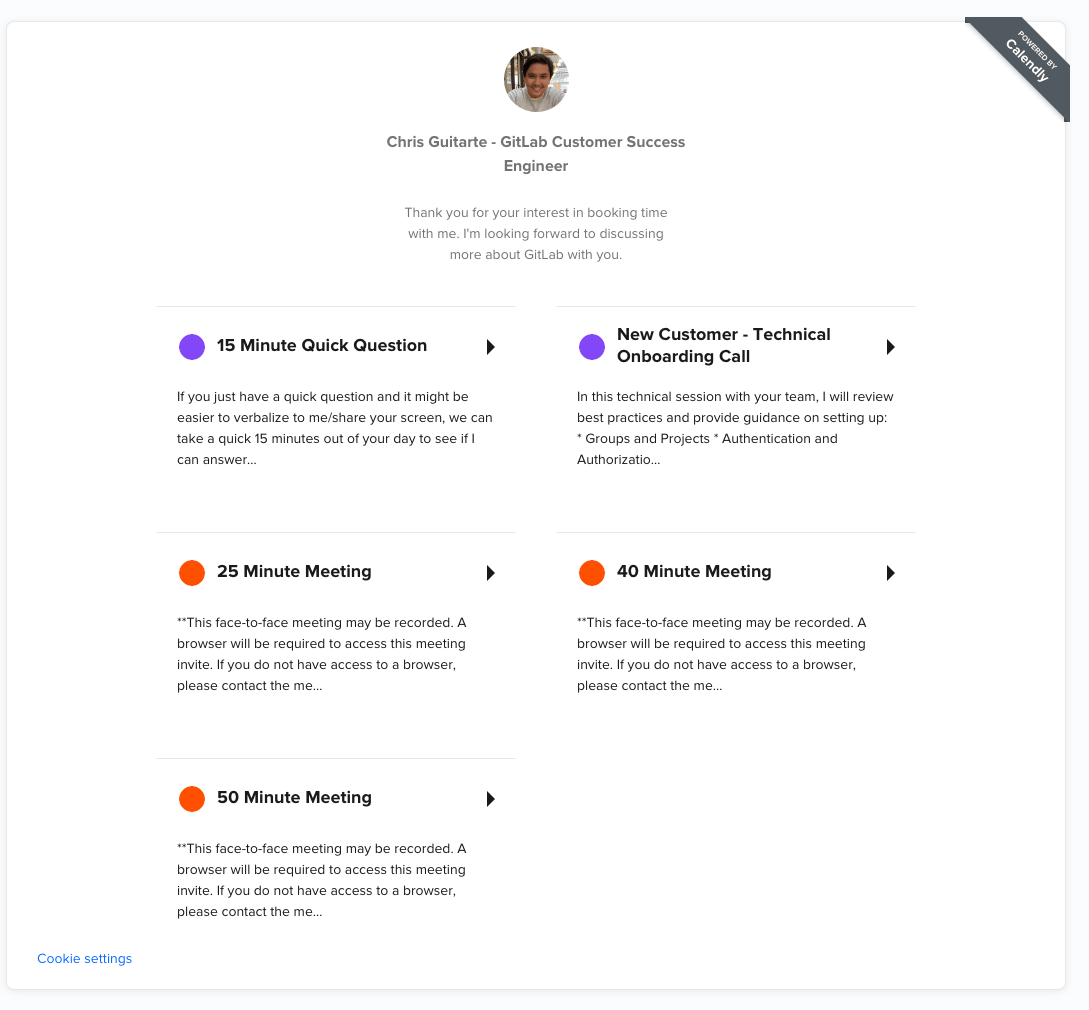
Task: Expand the 40 Minute Meeting details
Action: pyautogui.click(x=890, y=573)
